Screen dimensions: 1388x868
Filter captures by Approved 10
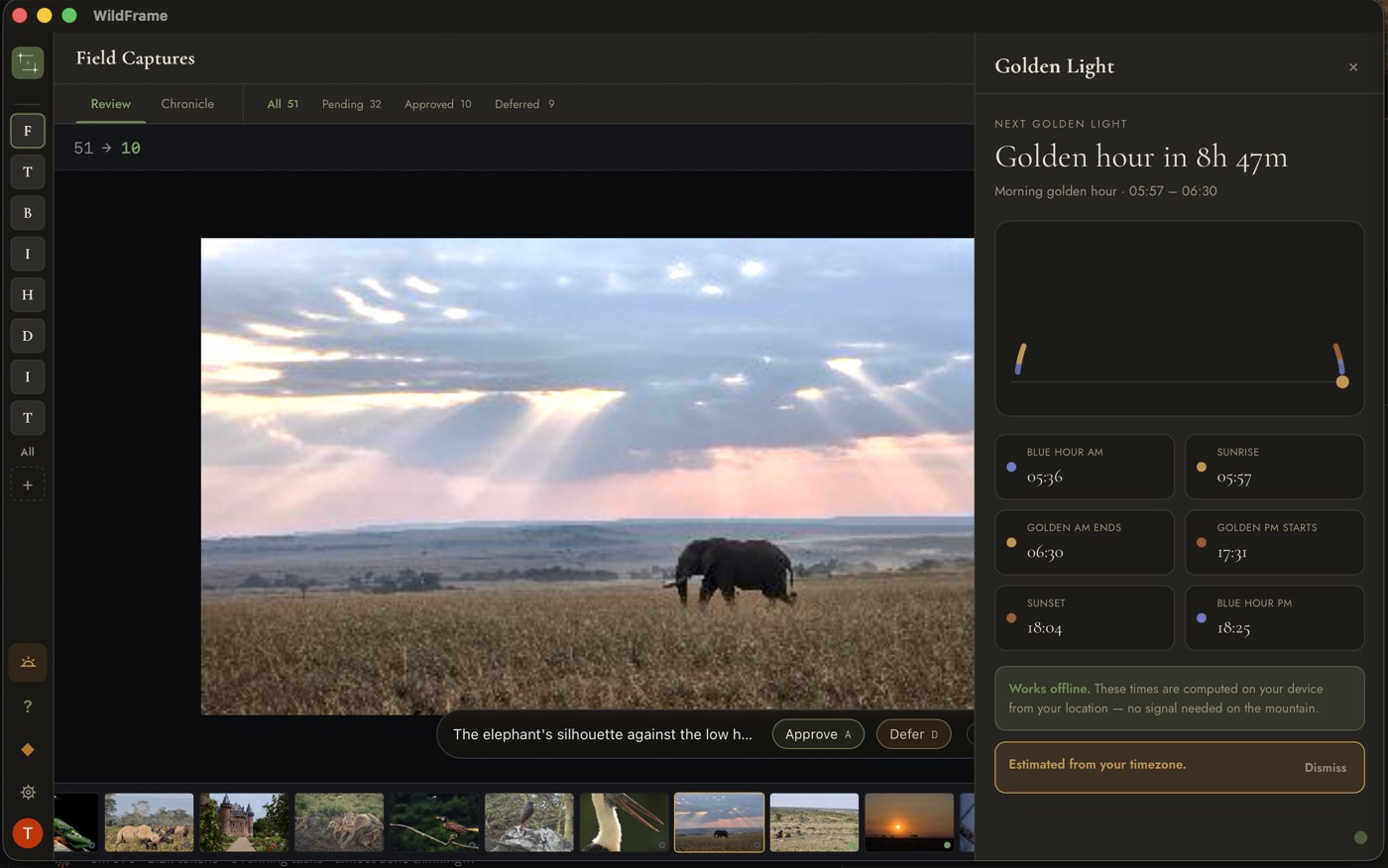437,104
